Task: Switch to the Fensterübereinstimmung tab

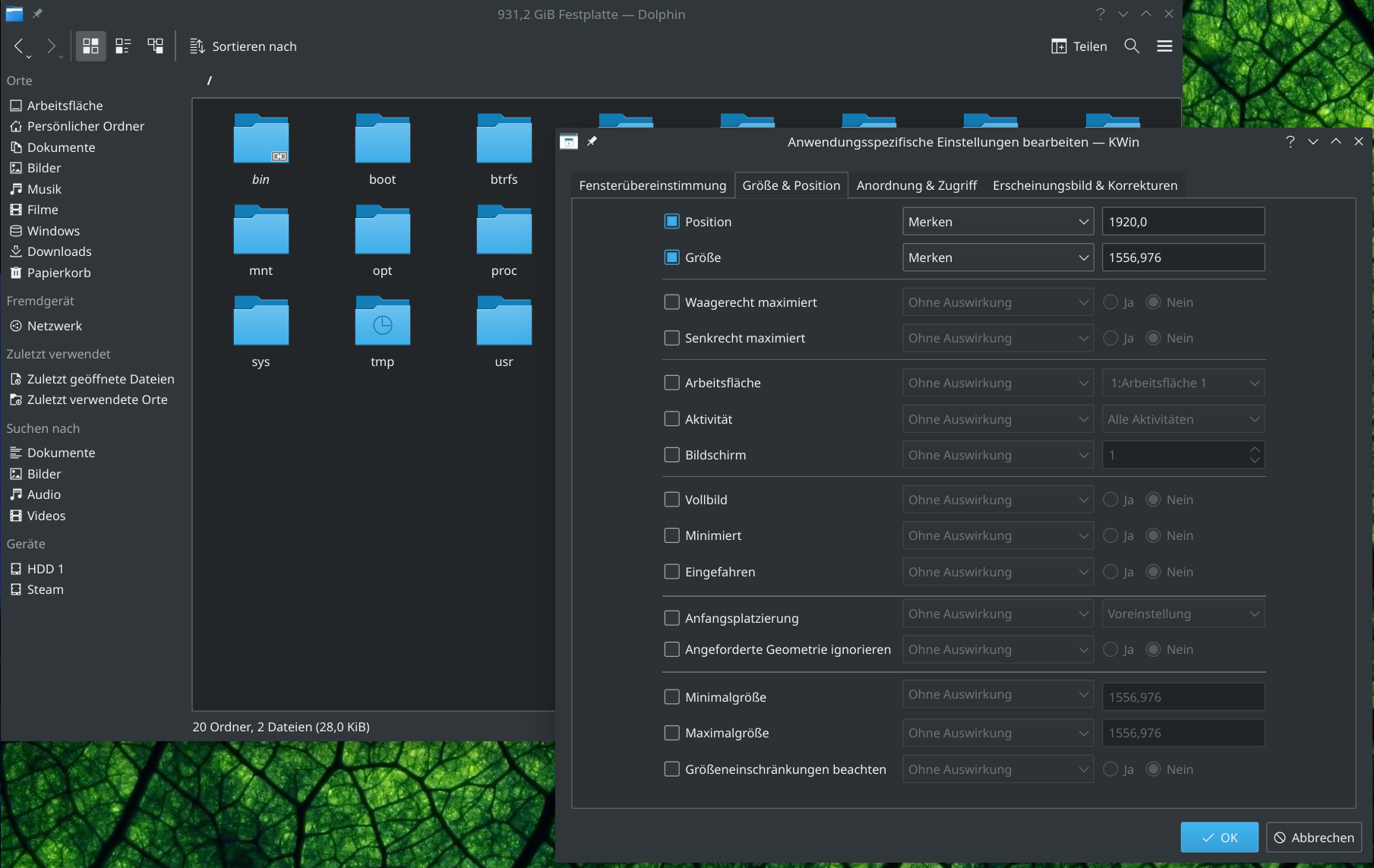Action: point(652,185)
